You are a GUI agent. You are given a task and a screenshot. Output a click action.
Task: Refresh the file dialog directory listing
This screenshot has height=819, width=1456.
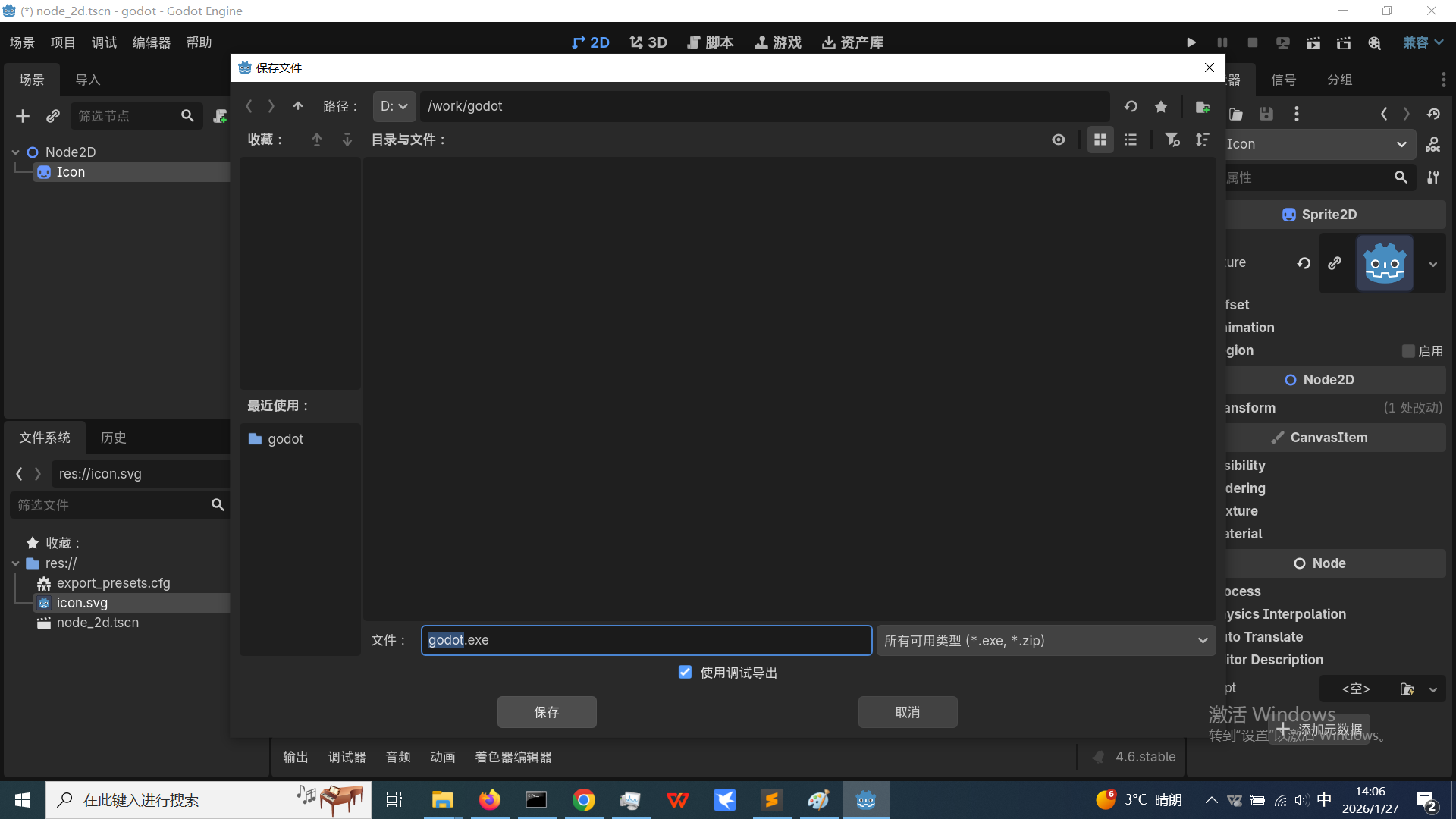pyautogui.click(x=1131, y=107)
